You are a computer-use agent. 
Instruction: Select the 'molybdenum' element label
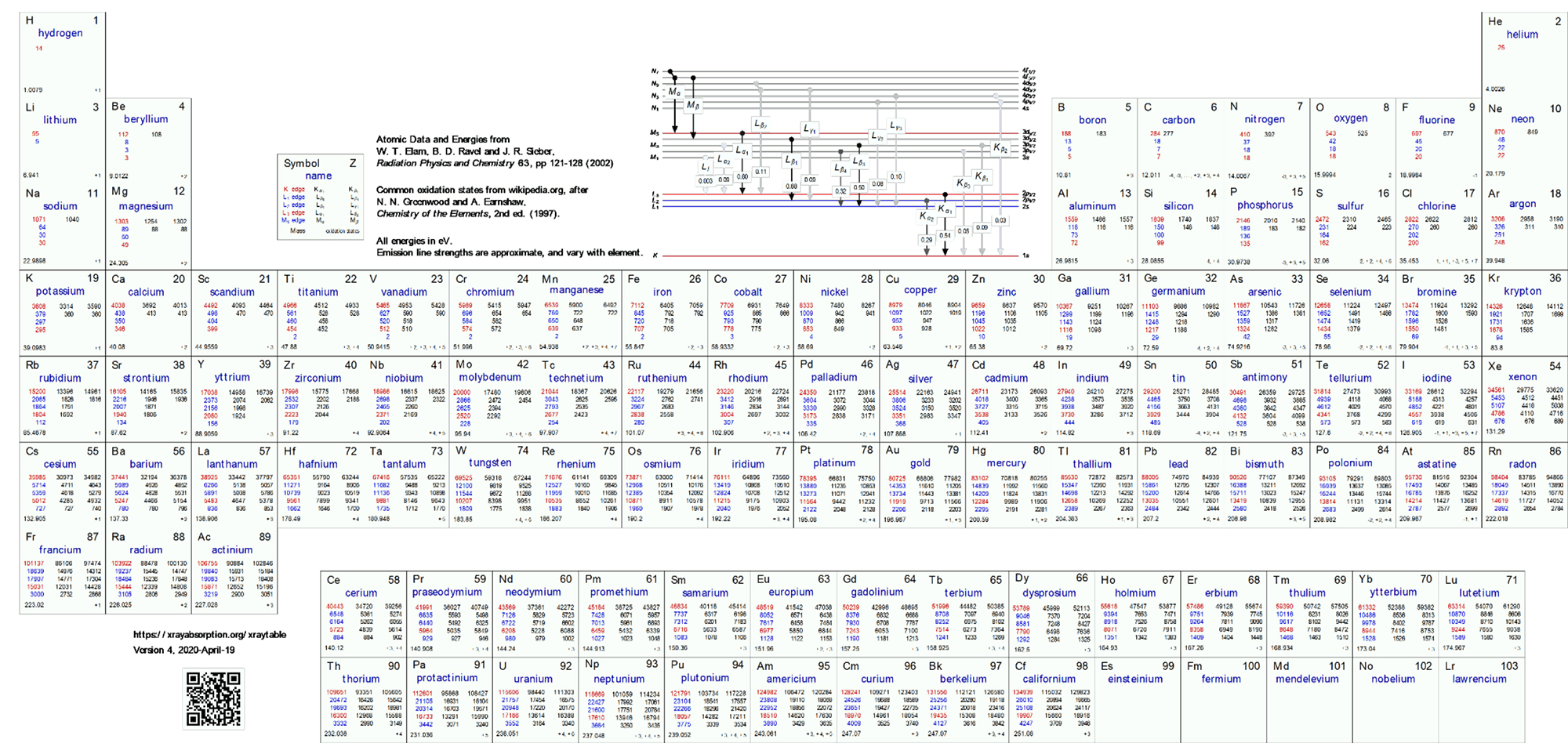tap(490, 378)
